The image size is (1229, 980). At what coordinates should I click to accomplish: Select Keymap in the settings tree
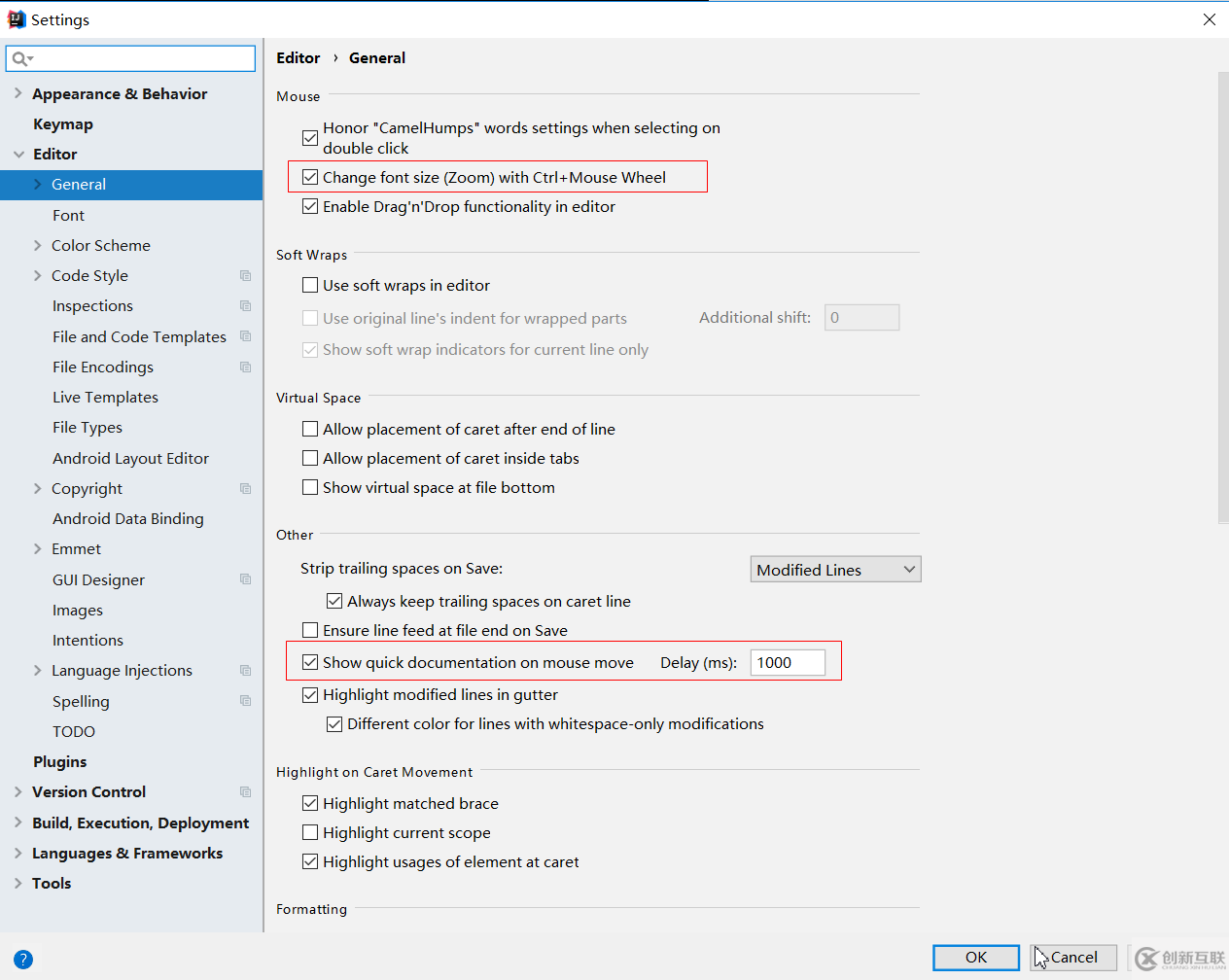(63, 124)
